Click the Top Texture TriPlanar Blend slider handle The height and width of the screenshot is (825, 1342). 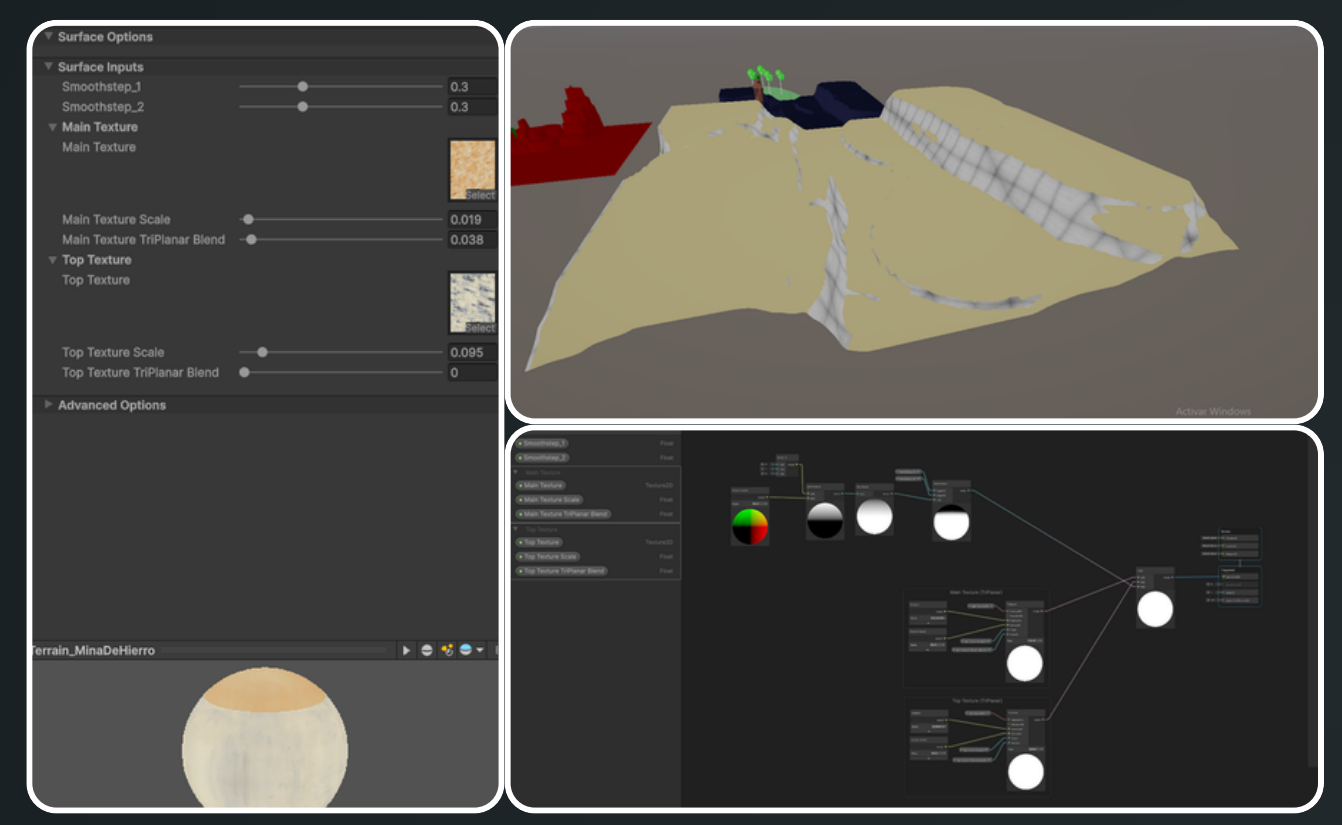click(x=244, y=372)
